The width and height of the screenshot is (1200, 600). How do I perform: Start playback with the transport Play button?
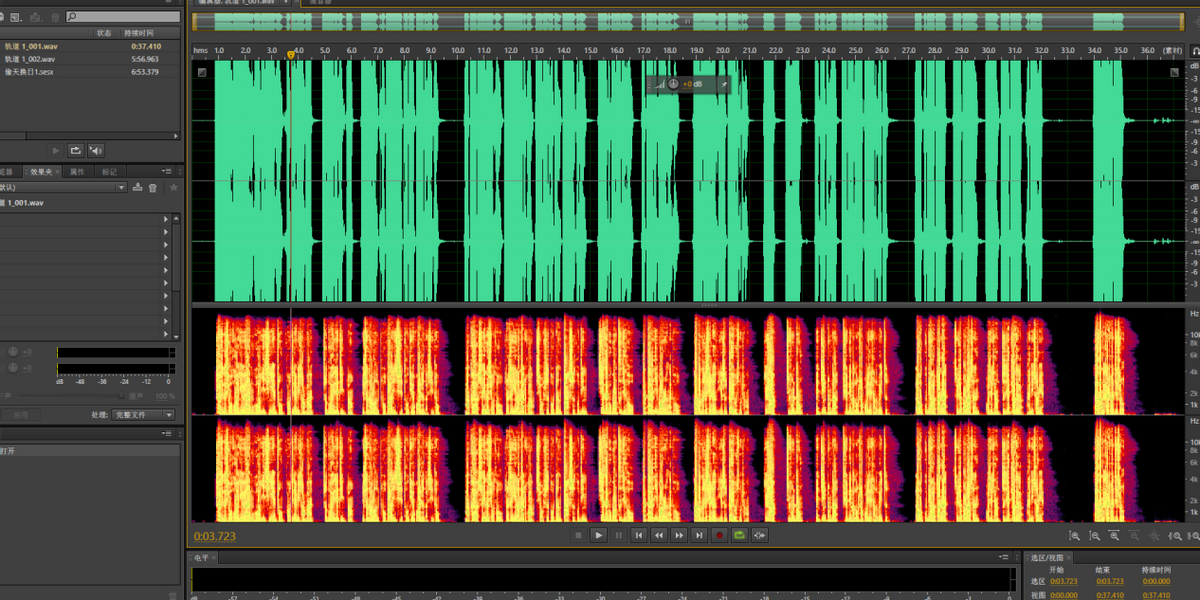tap(598, 535)
